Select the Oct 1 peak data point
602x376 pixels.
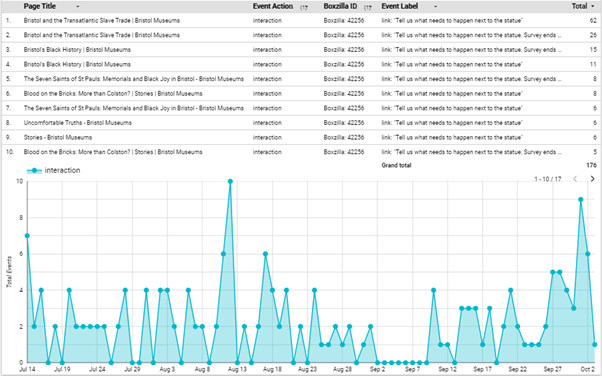pos(581,199)
